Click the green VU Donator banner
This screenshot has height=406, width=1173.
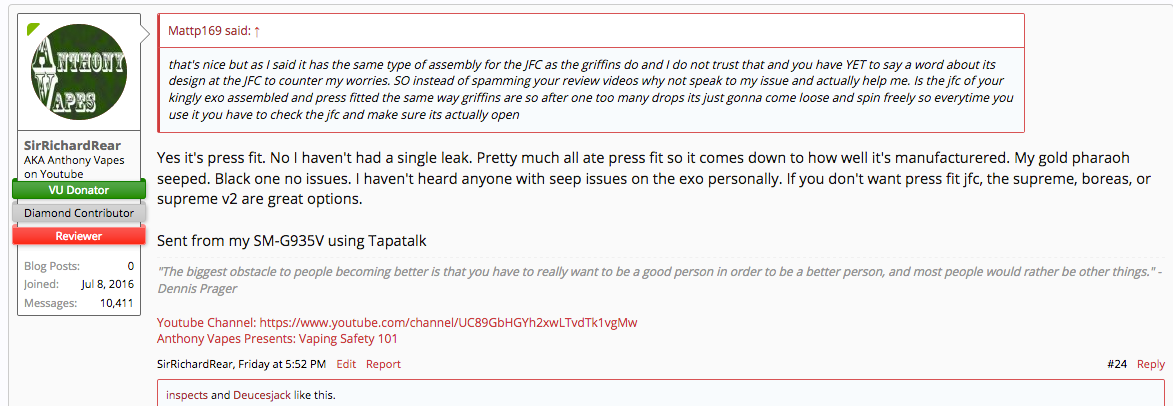tap(80, 189)
